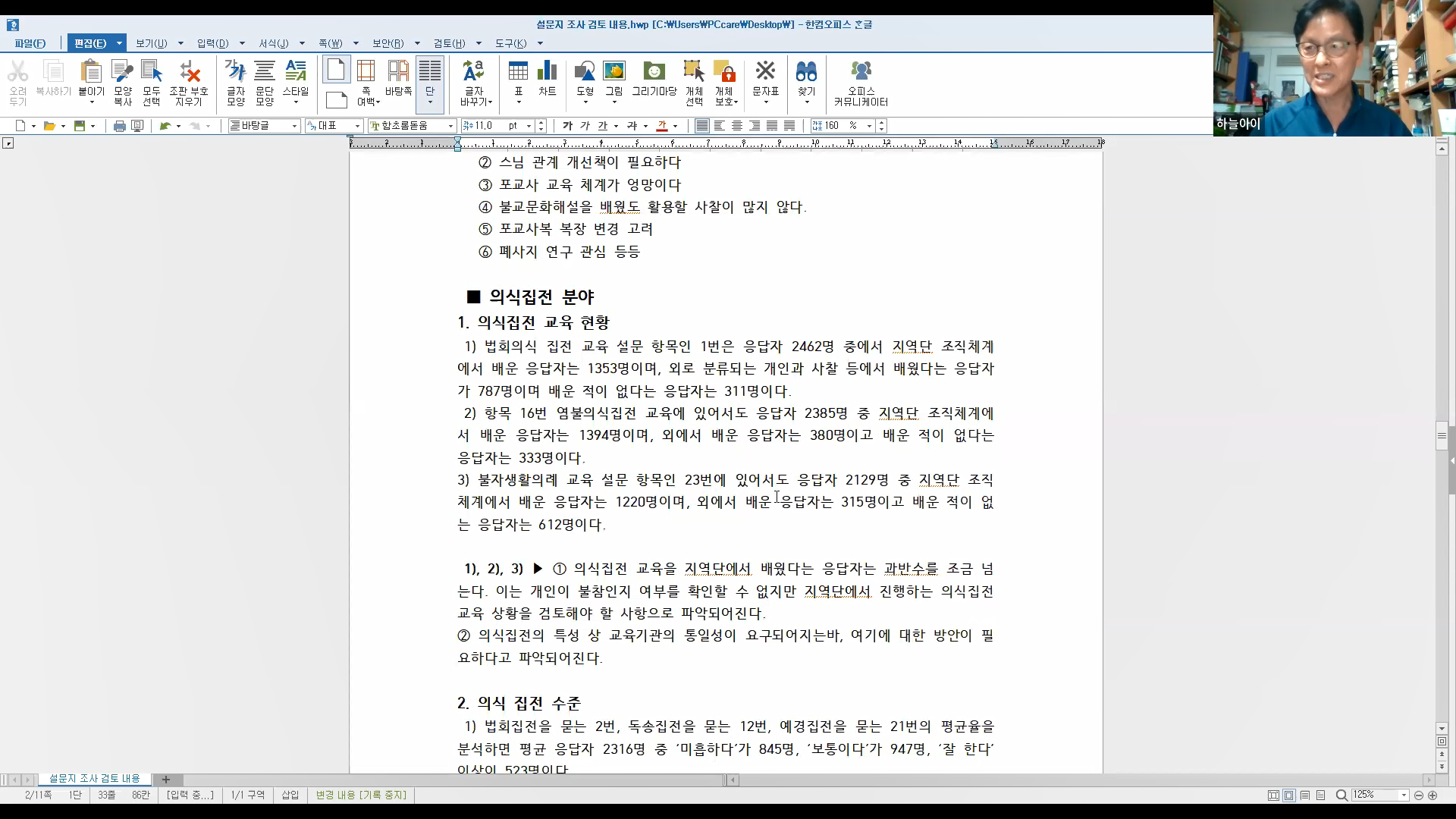This screenshot has width=1456, height=819.
Task: Open the 바탕글 style dropdown
Action: coord(294,126)
